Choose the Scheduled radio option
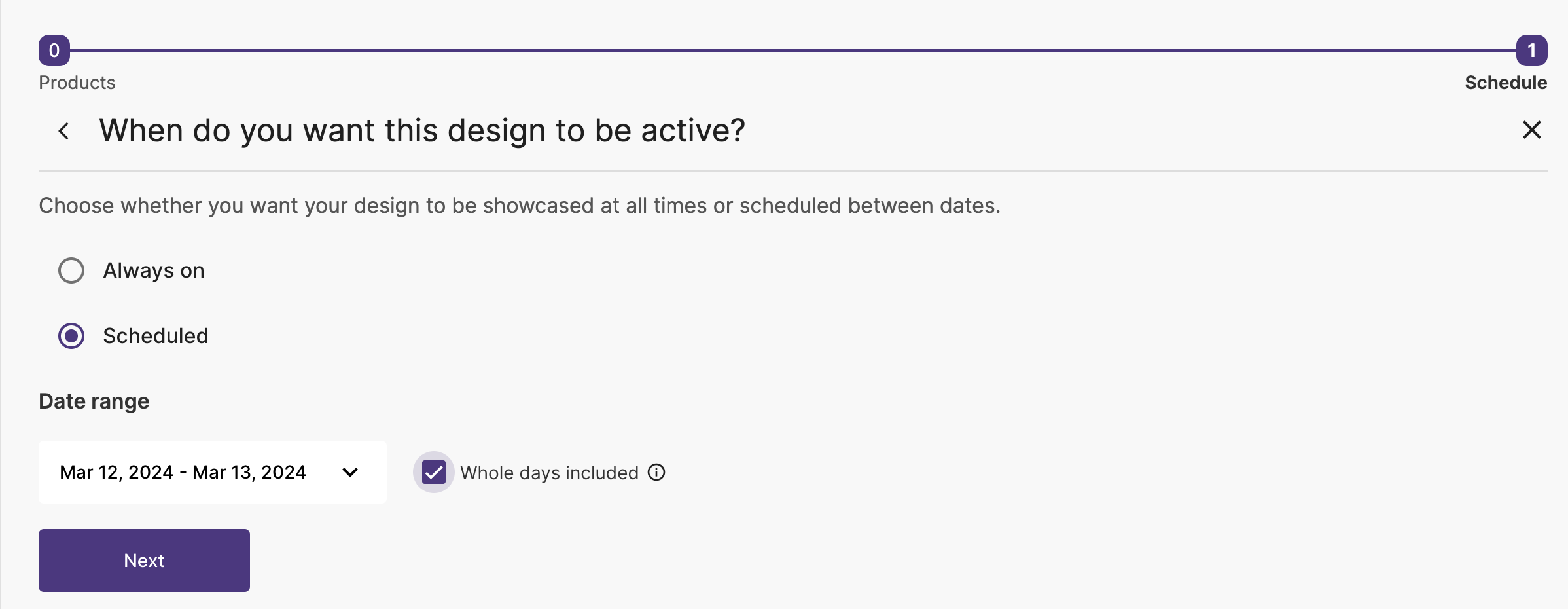This screenshot has height=609, width=1568. pyautogui.click(x=71, y=336)
